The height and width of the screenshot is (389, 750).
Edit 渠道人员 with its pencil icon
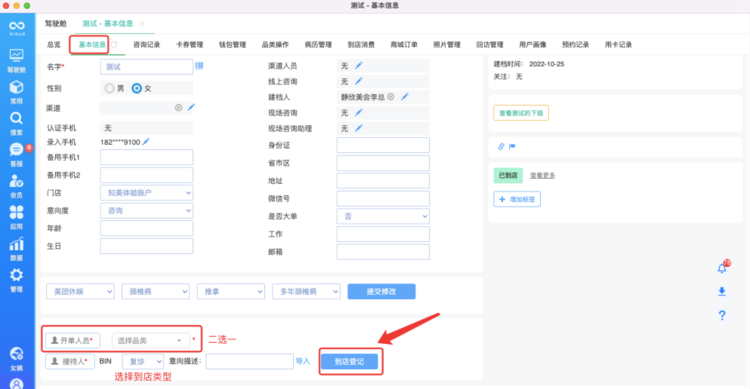coord(359,66)
